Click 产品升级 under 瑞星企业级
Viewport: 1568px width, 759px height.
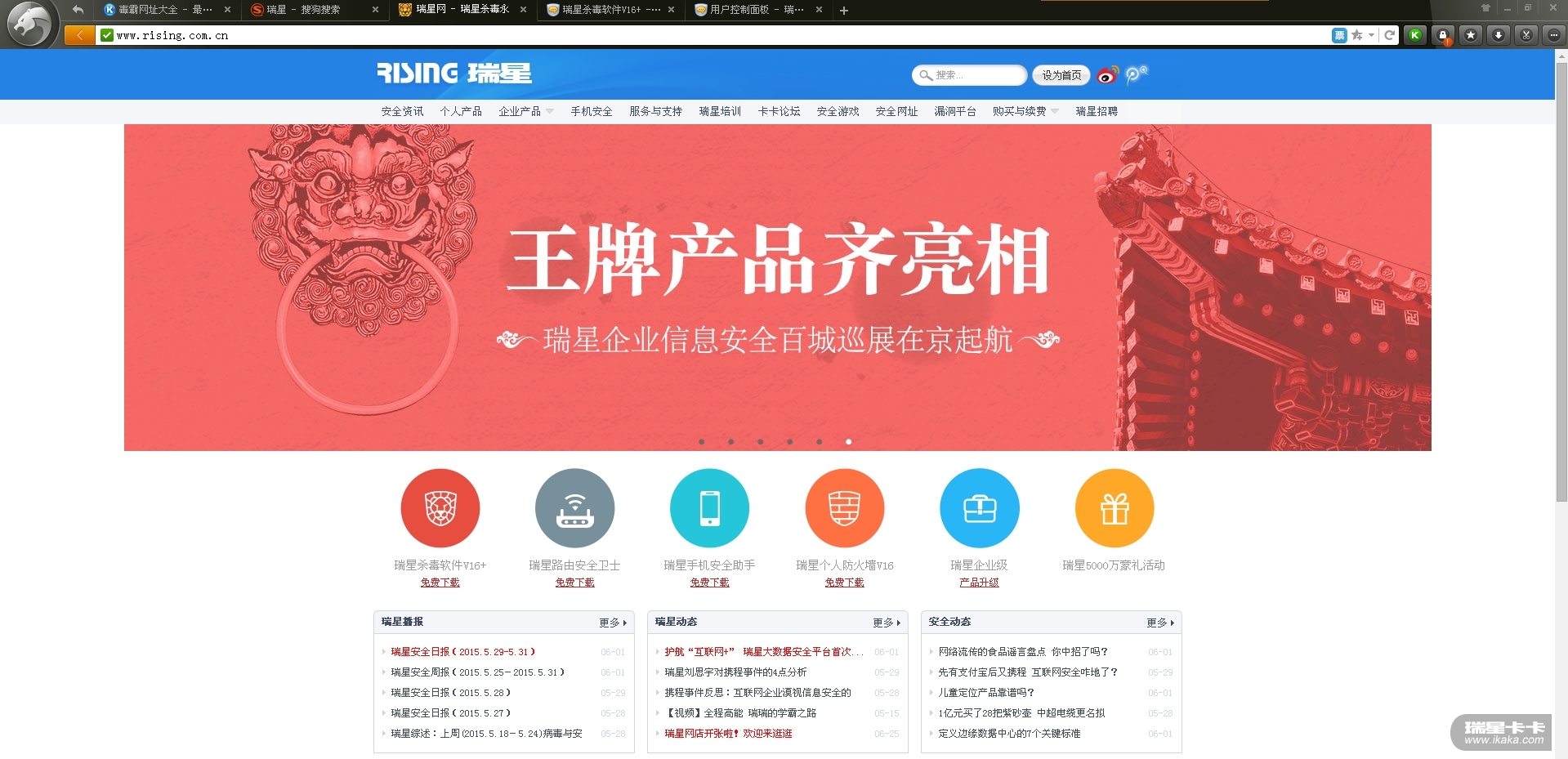pyautogui.click(x=979, y=583)
